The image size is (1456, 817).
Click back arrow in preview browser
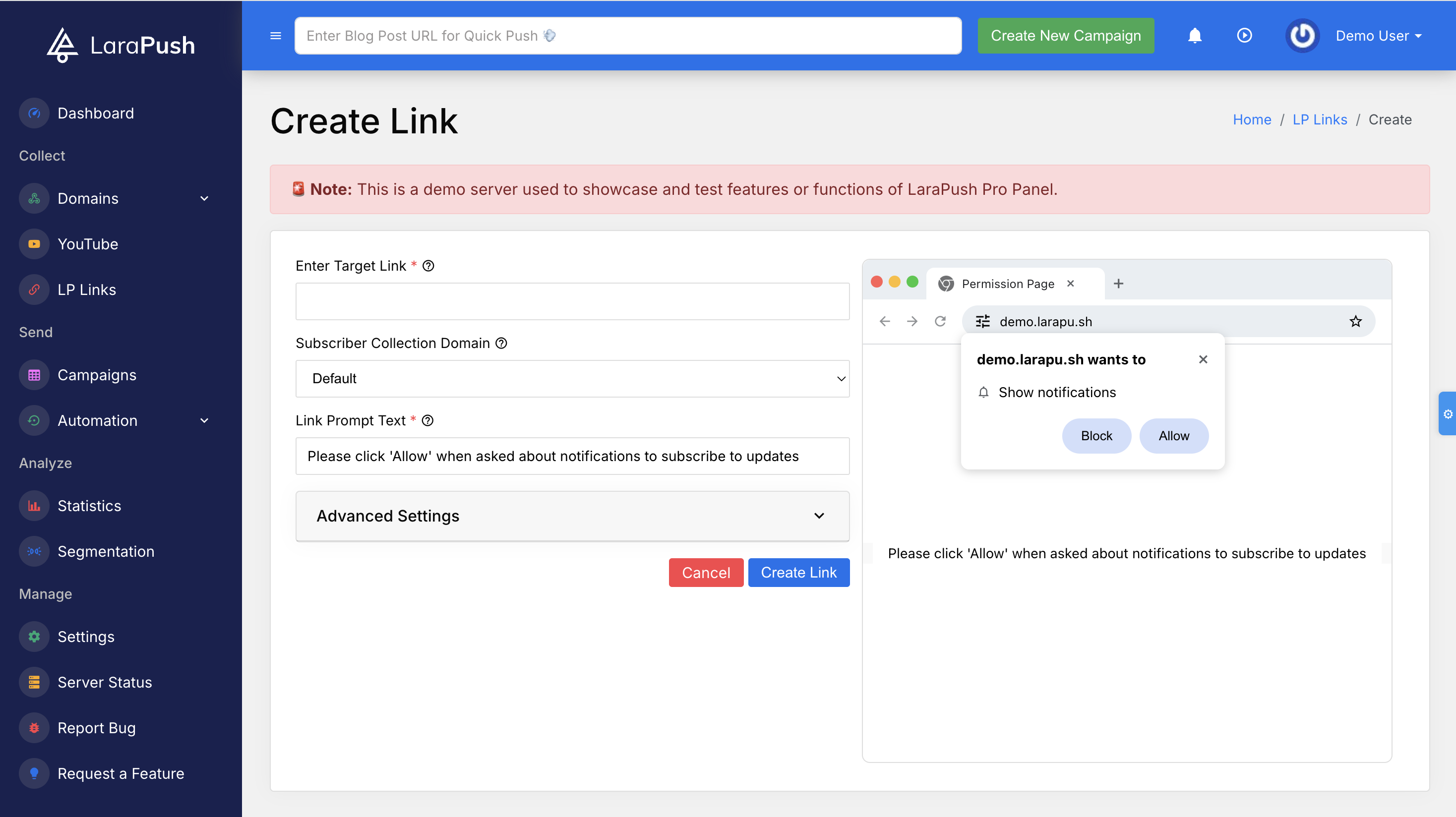click(x=885, y=321)
